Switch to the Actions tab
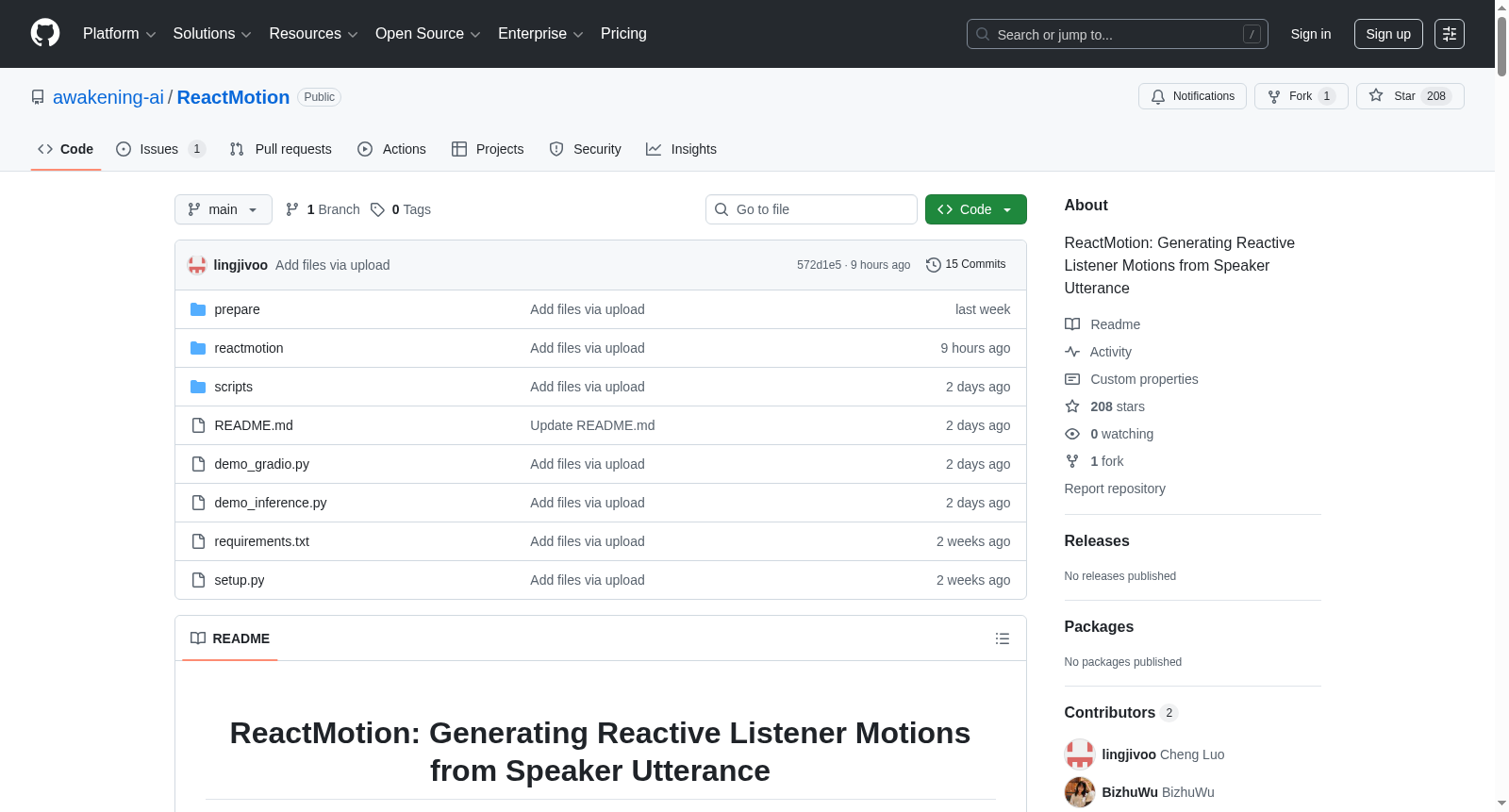 coord(391,149)
